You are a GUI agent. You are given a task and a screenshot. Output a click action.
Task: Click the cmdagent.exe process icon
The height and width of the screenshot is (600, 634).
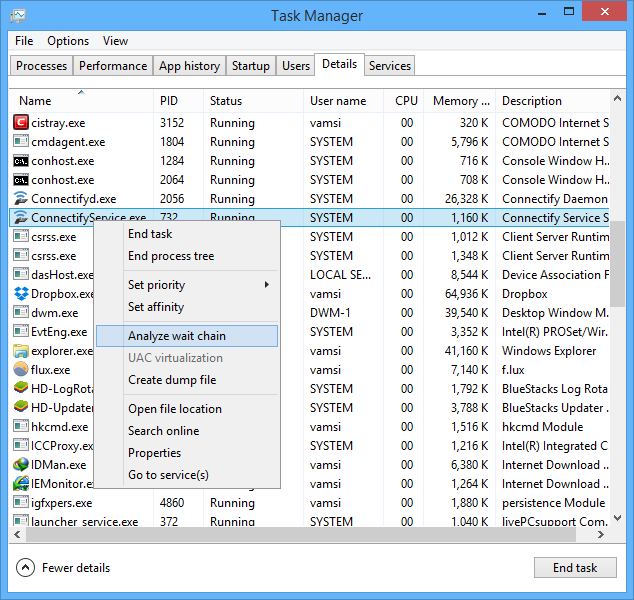(x=21, y=141)
